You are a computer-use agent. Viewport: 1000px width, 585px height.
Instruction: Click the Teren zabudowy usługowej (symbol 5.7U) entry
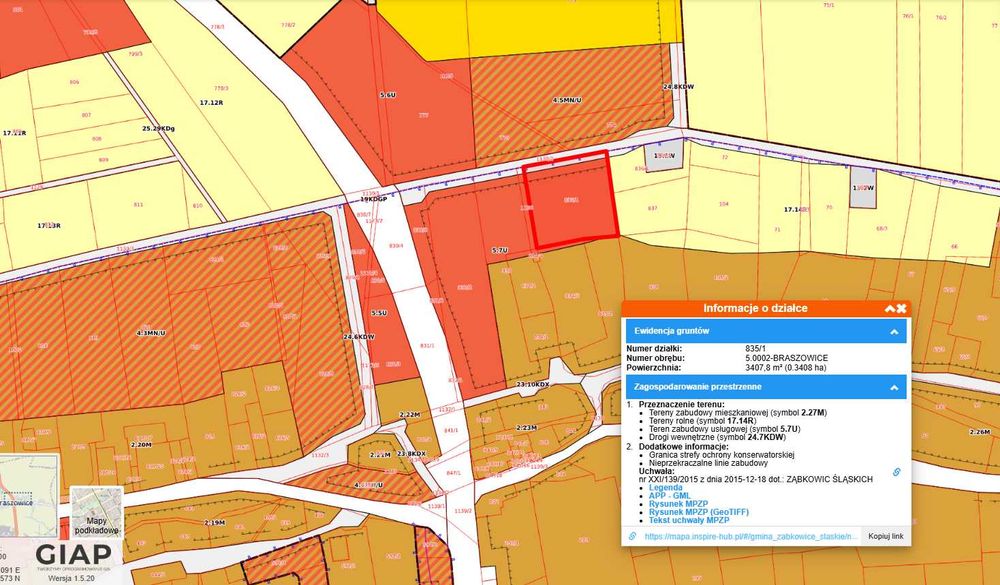coord(724,429)
